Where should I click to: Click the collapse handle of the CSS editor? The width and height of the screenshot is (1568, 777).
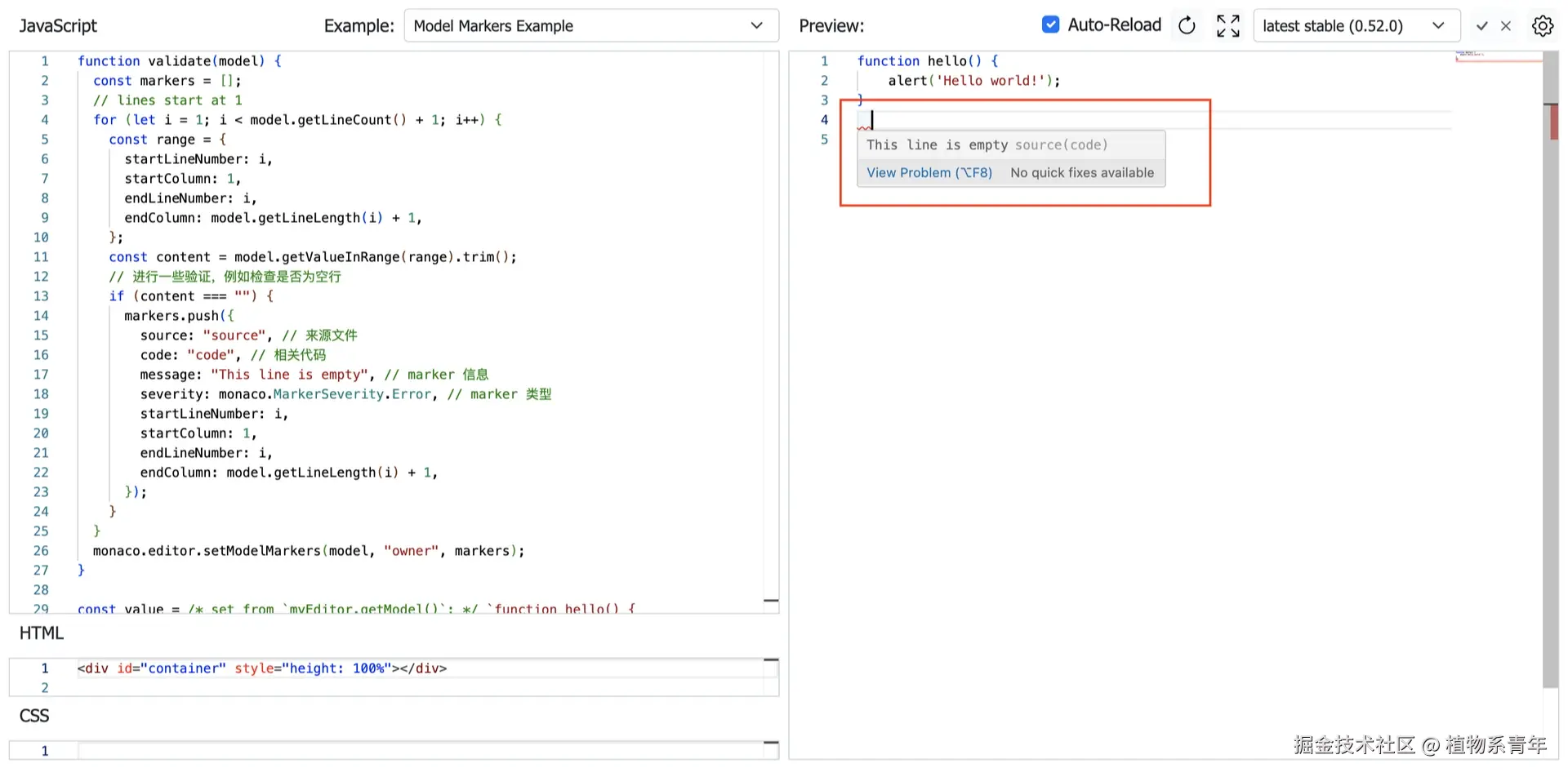pos(770,743)
